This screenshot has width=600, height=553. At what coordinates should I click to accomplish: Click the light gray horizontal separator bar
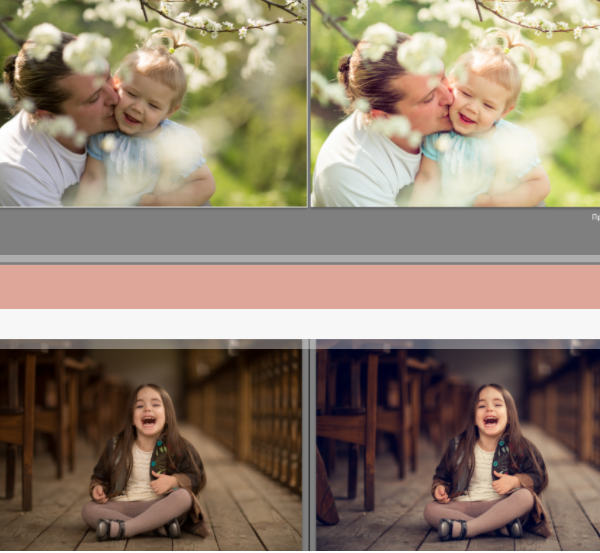(300, 259)
